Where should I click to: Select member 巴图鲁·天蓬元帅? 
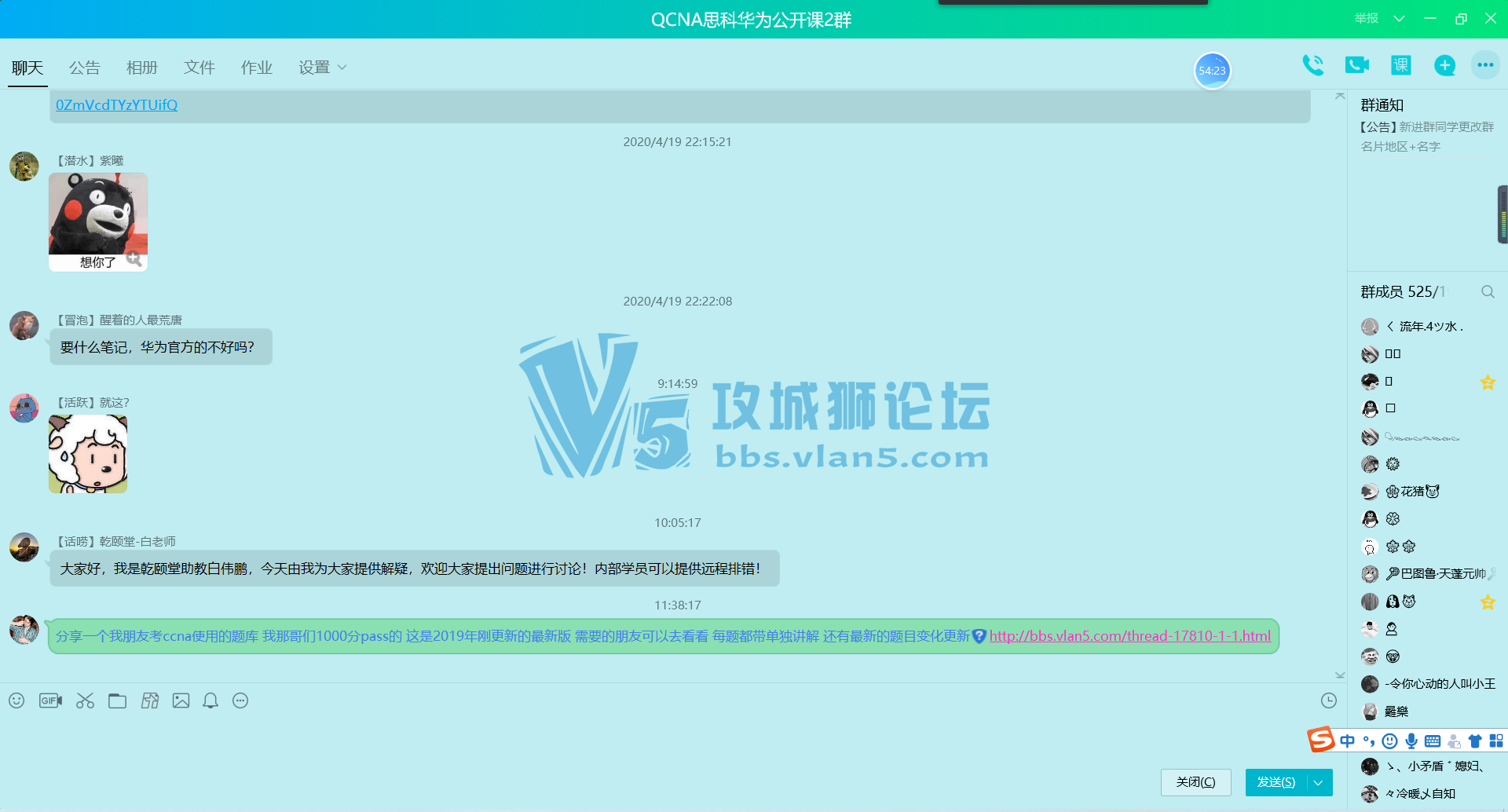[1426, 574]
